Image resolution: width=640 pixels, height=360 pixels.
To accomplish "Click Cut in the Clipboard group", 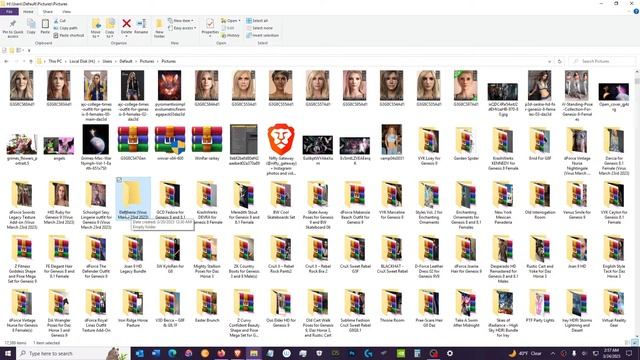I will [x=60, y=20].
